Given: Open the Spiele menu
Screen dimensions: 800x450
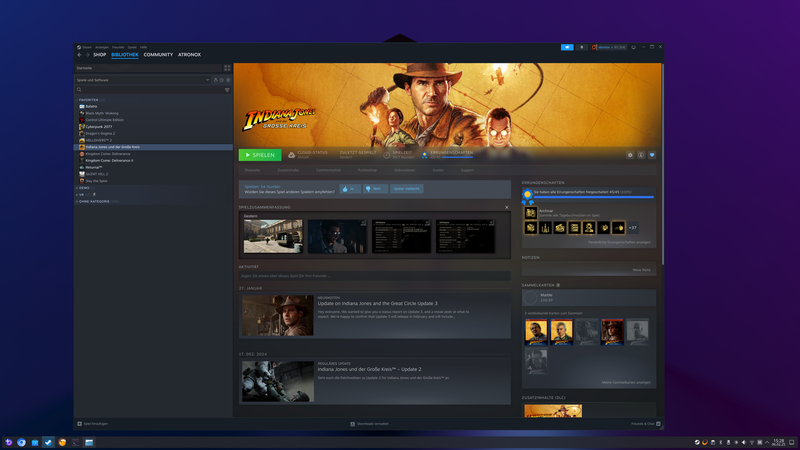Looking at the screenshot, I should [x=132, y=47].
